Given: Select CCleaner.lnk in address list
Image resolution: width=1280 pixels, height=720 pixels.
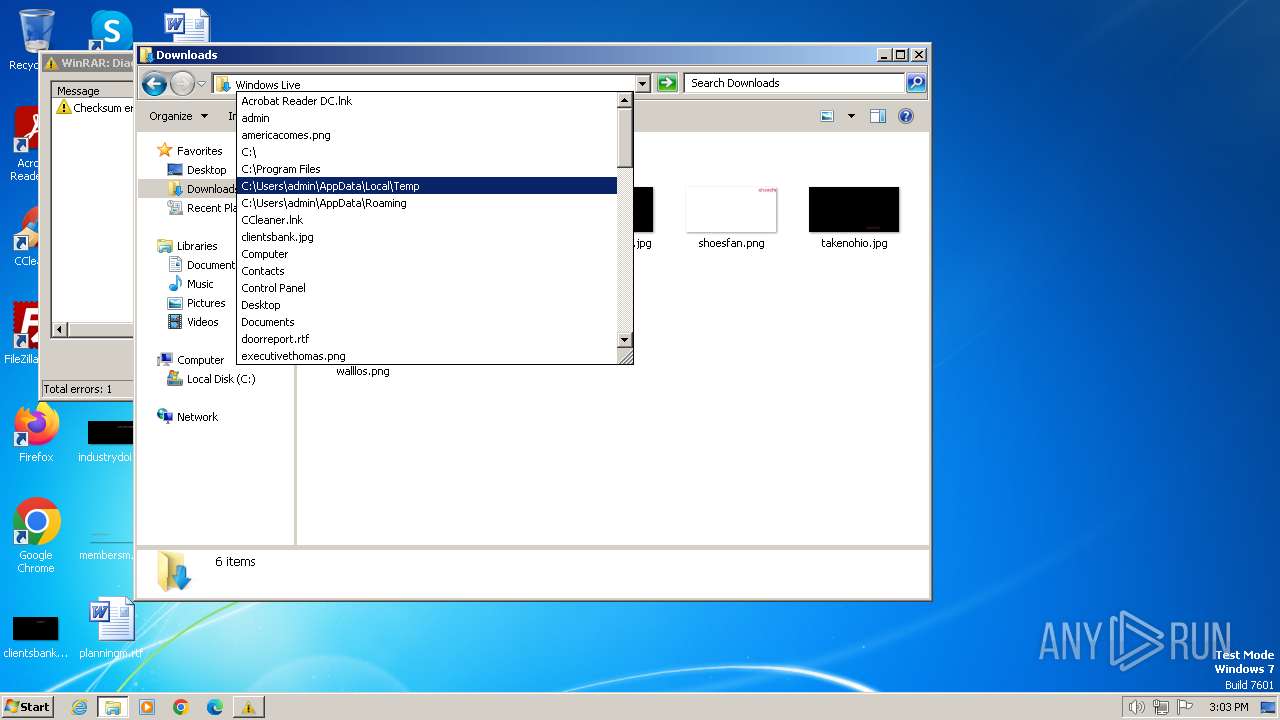Looking at the screenshot, I should [x=427, y=220].
